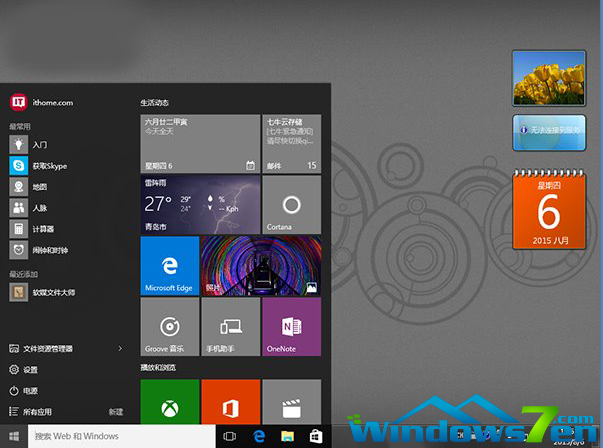The image size is (603, 448).
Task: Open the 手机助手 tile
Action: [x=231, y=327]
